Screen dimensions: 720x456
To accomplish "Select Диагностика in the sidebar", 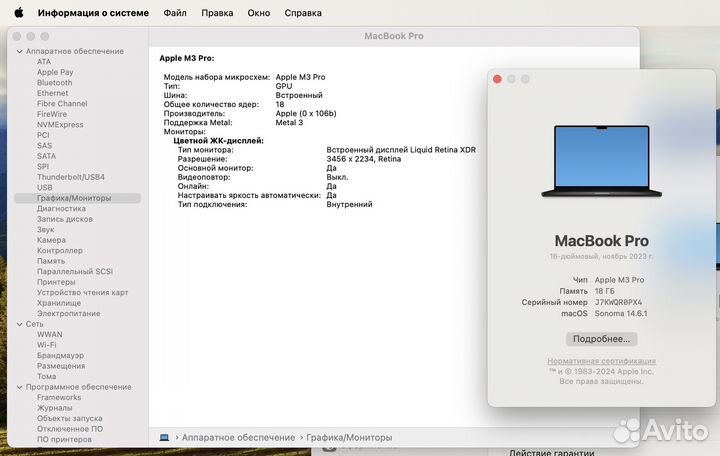I will (62, 209).
